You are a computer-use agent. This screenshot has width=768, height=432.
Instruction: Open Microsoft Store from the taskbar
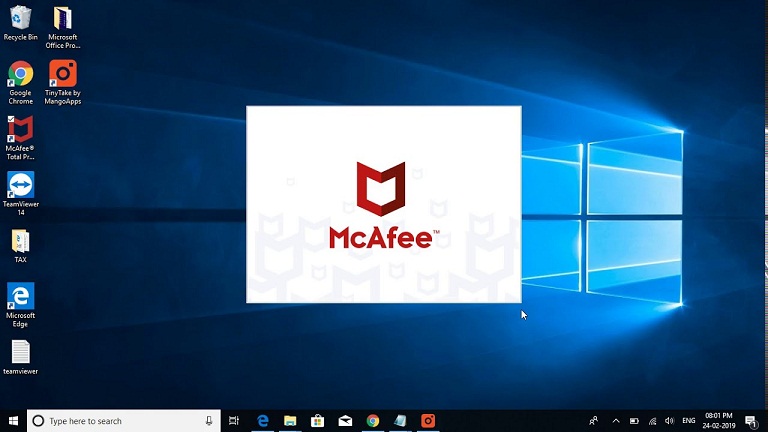[317, 421]
